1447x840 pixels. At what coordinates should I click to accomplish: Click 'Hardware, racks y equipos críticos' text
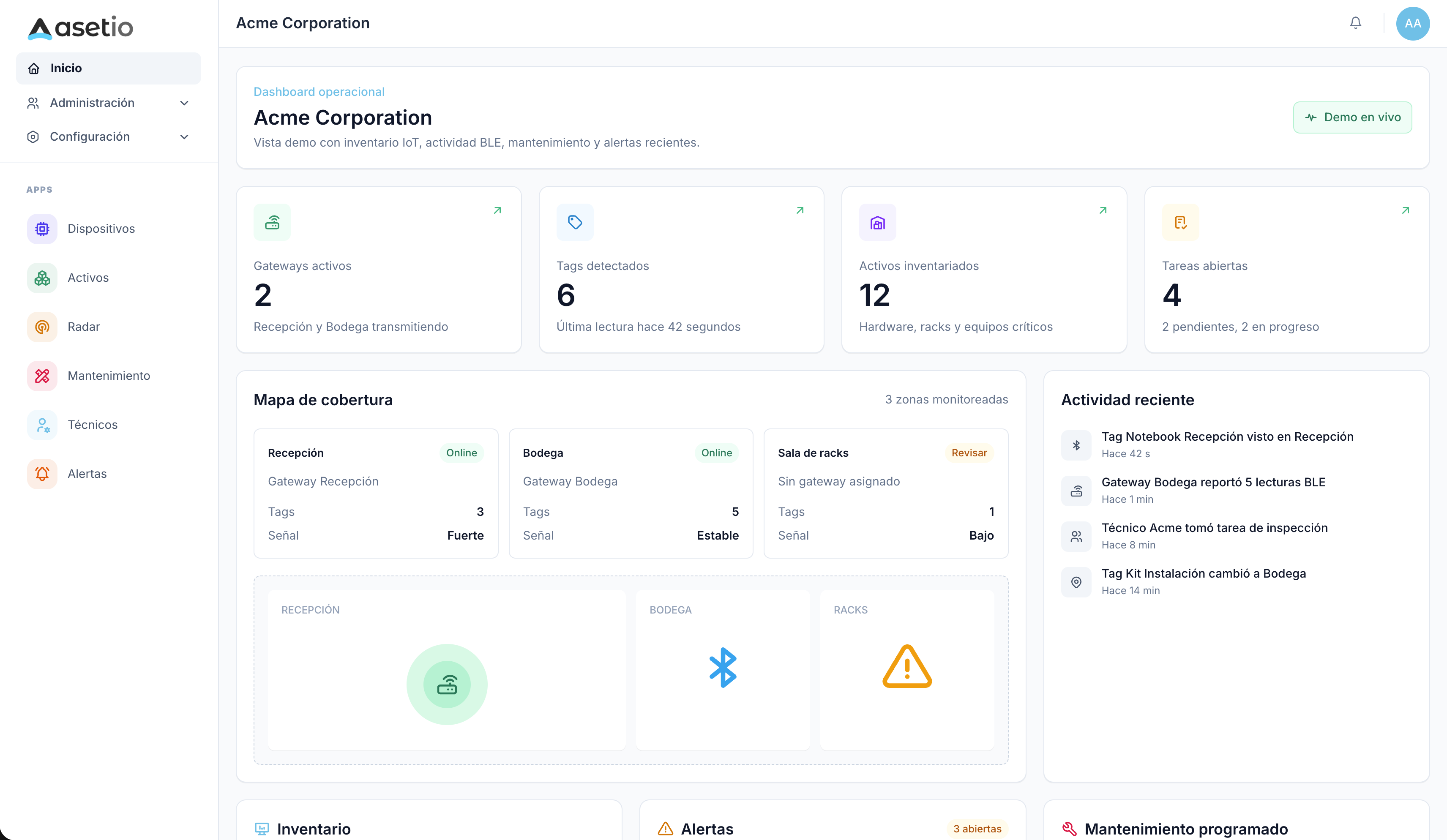(x=956, y=327)
